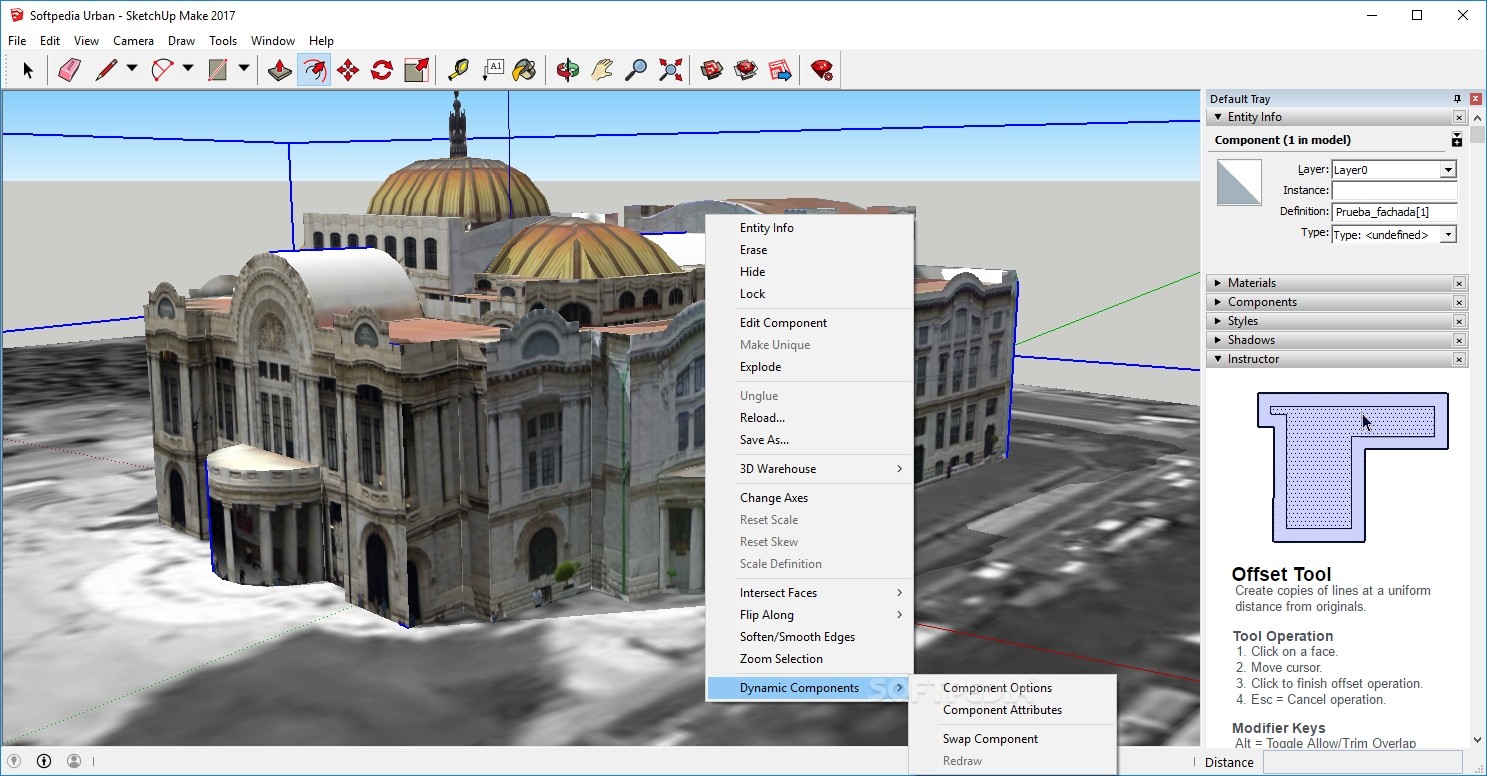
Task: Toggle Entity Info show details button
Action: 1457,140
